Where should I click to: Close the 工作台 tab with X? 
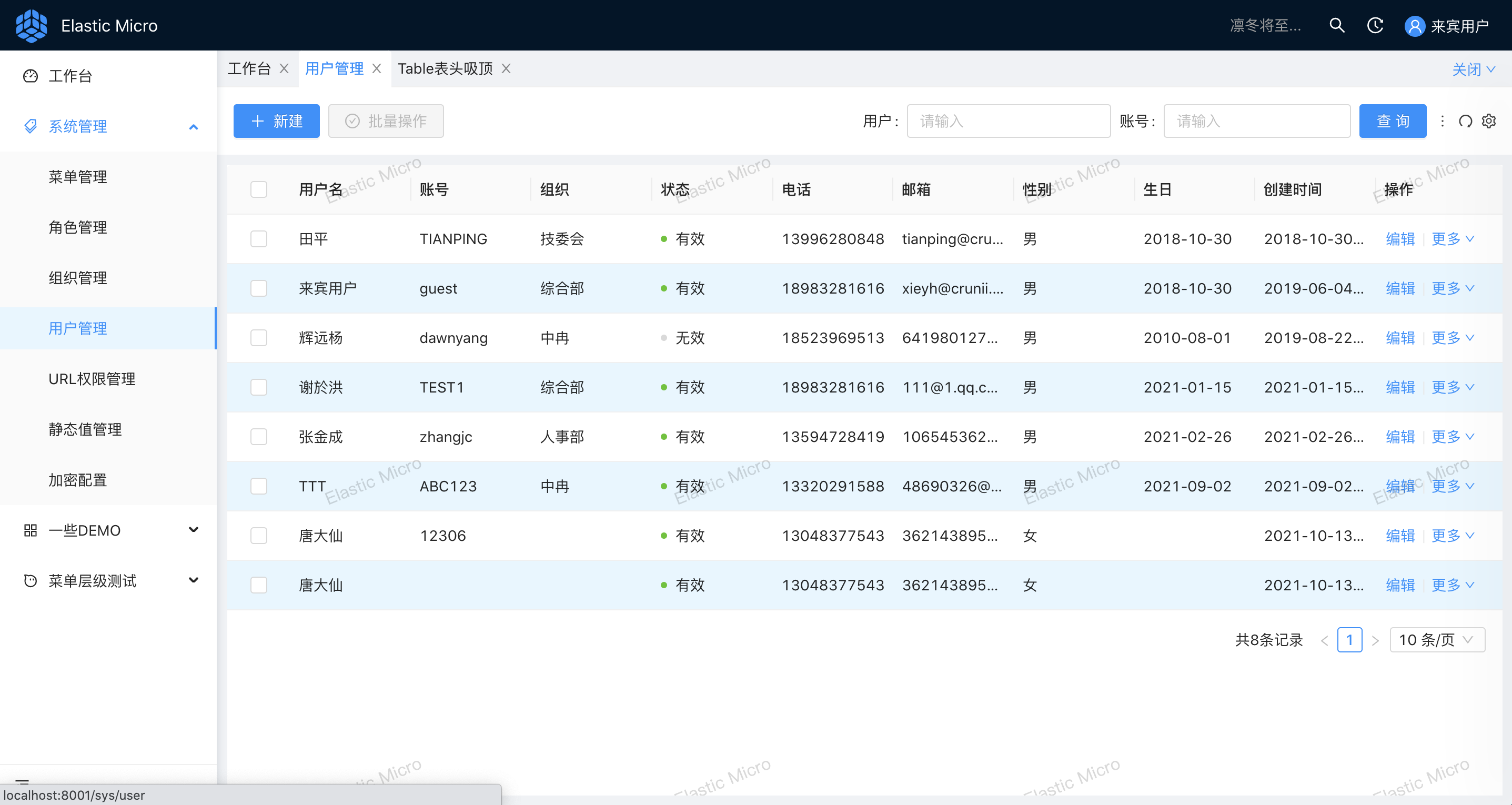[x=284, y=69]
